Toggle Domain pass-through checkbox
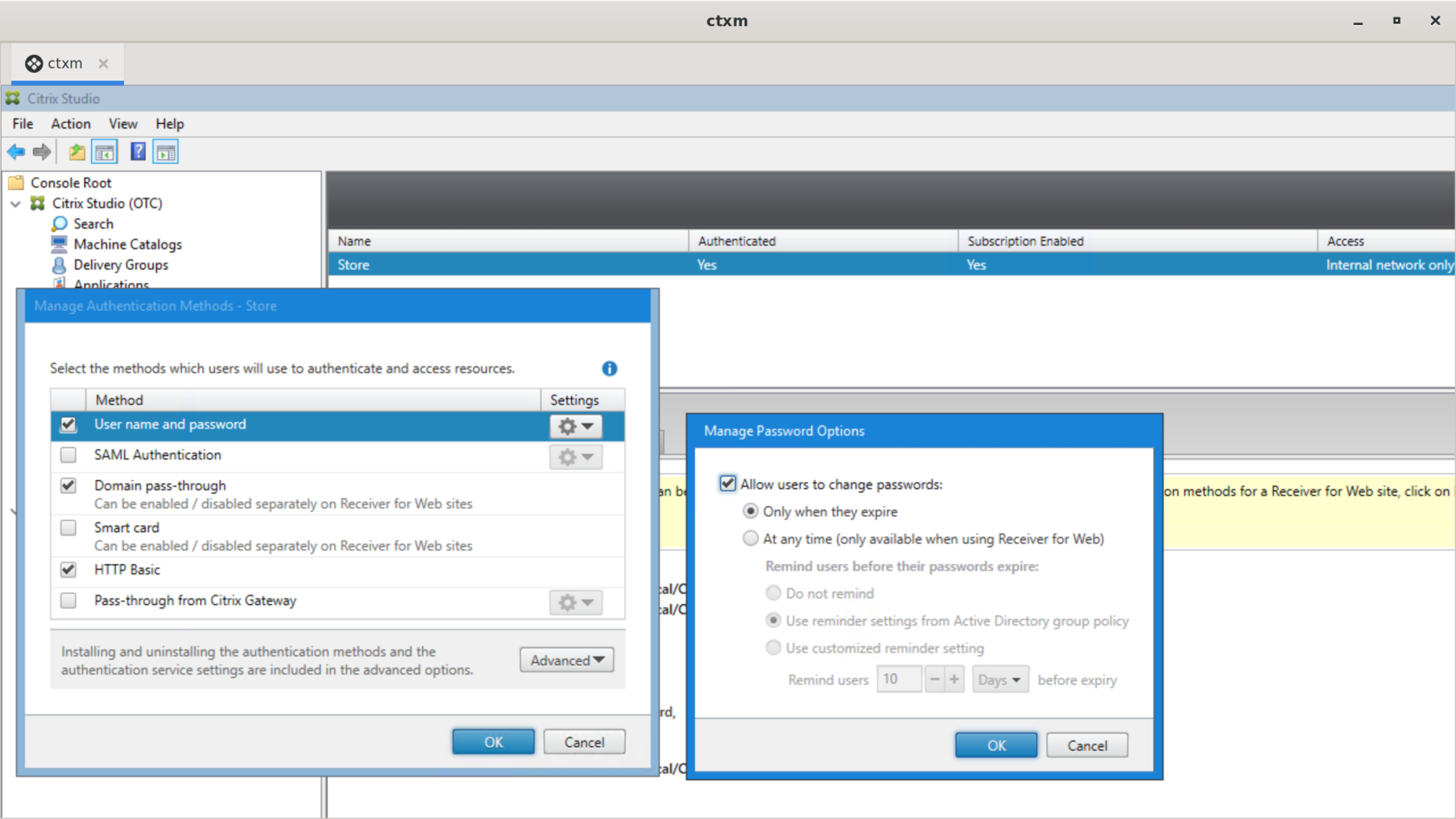 pyautogui.click(x=68, y=485)
